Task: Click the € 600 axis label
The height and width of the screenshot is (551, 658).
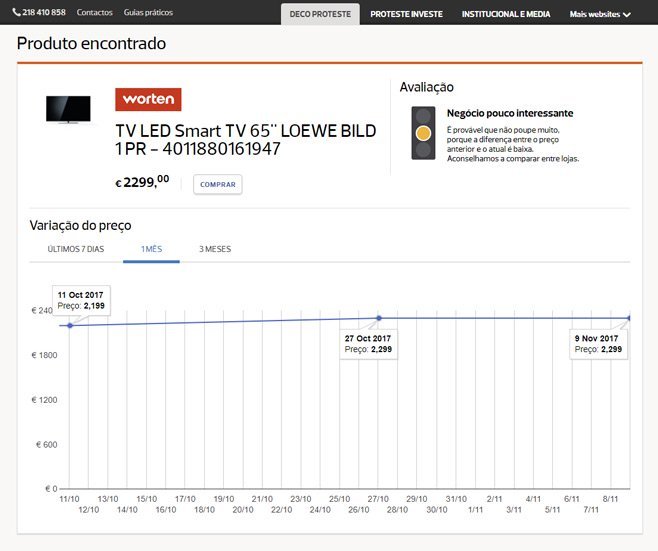Action: click(x=47, y=444)
